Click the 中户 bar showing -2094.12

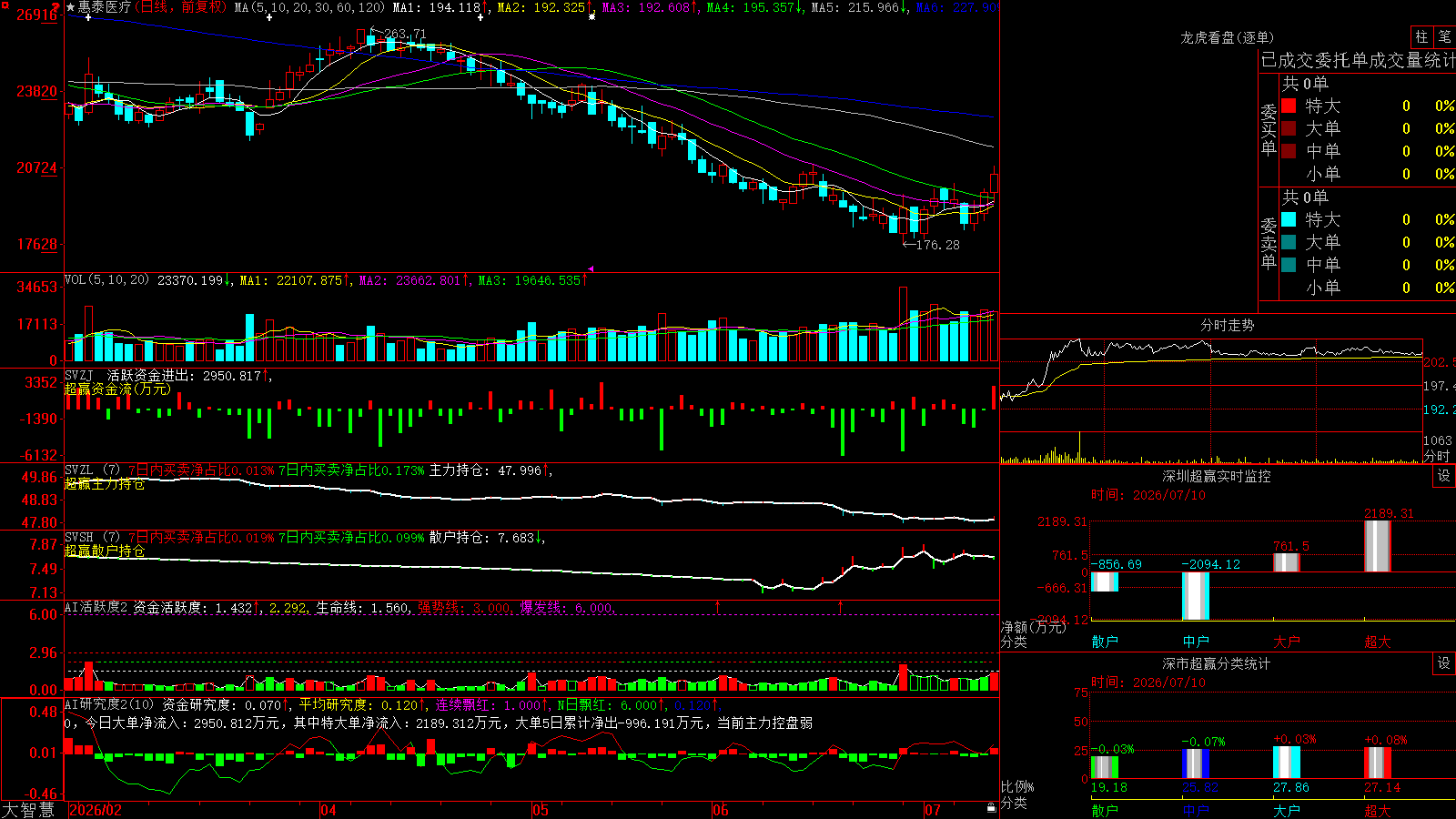1196,596
